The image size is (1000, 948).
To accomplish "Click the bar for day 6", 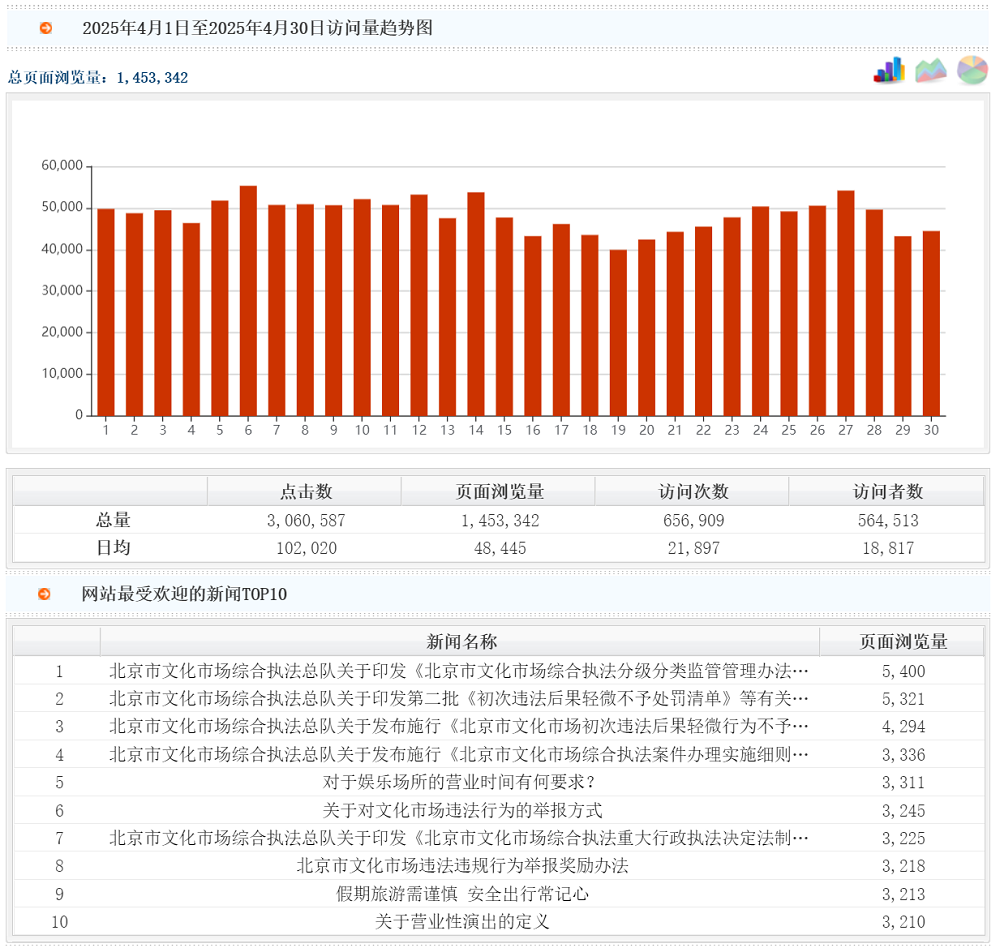I will point(248,300).
